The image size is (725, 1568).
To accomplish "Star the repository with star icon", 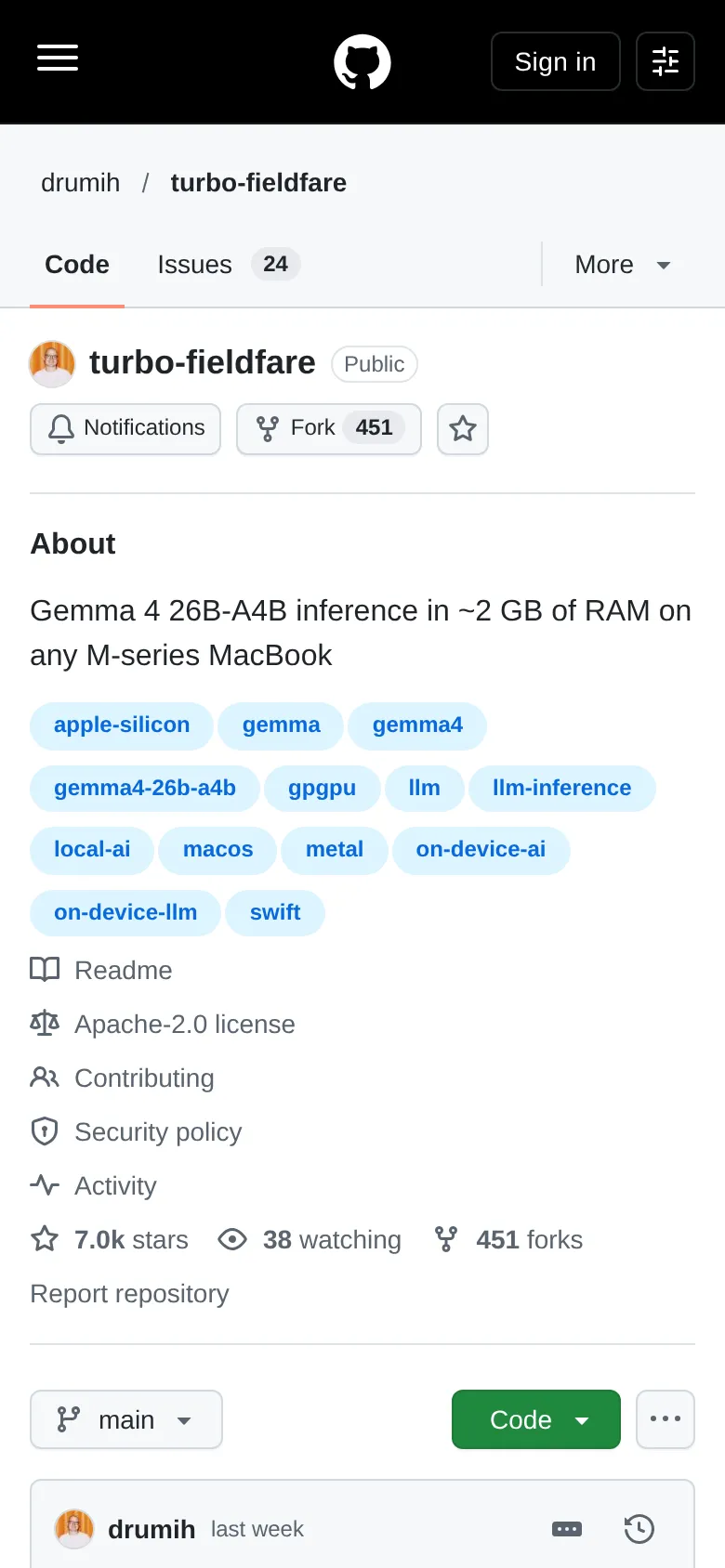I will click(463, 429).
